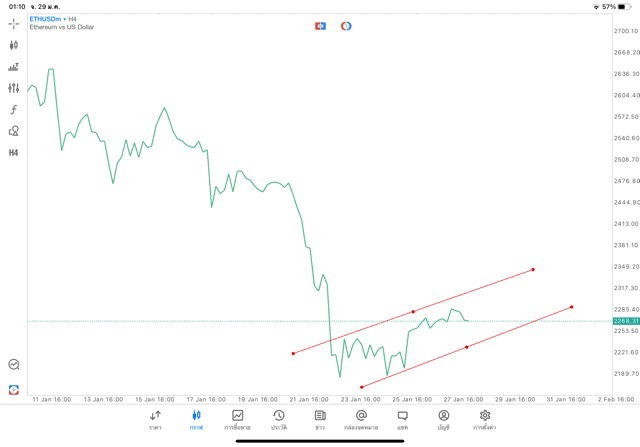Change chart type via candlestick icon
Screen dimensions: 640x447
(x=14, y=45)
